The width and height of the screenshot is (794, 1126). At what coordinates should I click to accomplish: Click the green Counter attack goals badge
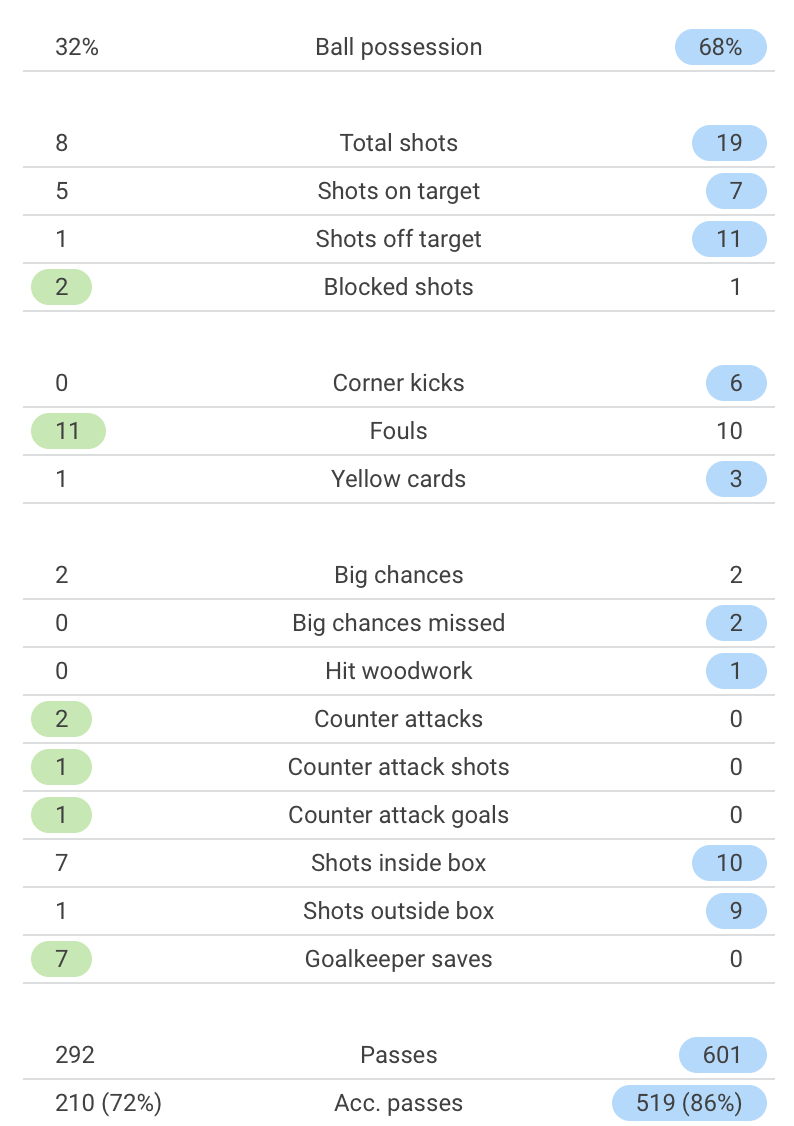point(62,815)
